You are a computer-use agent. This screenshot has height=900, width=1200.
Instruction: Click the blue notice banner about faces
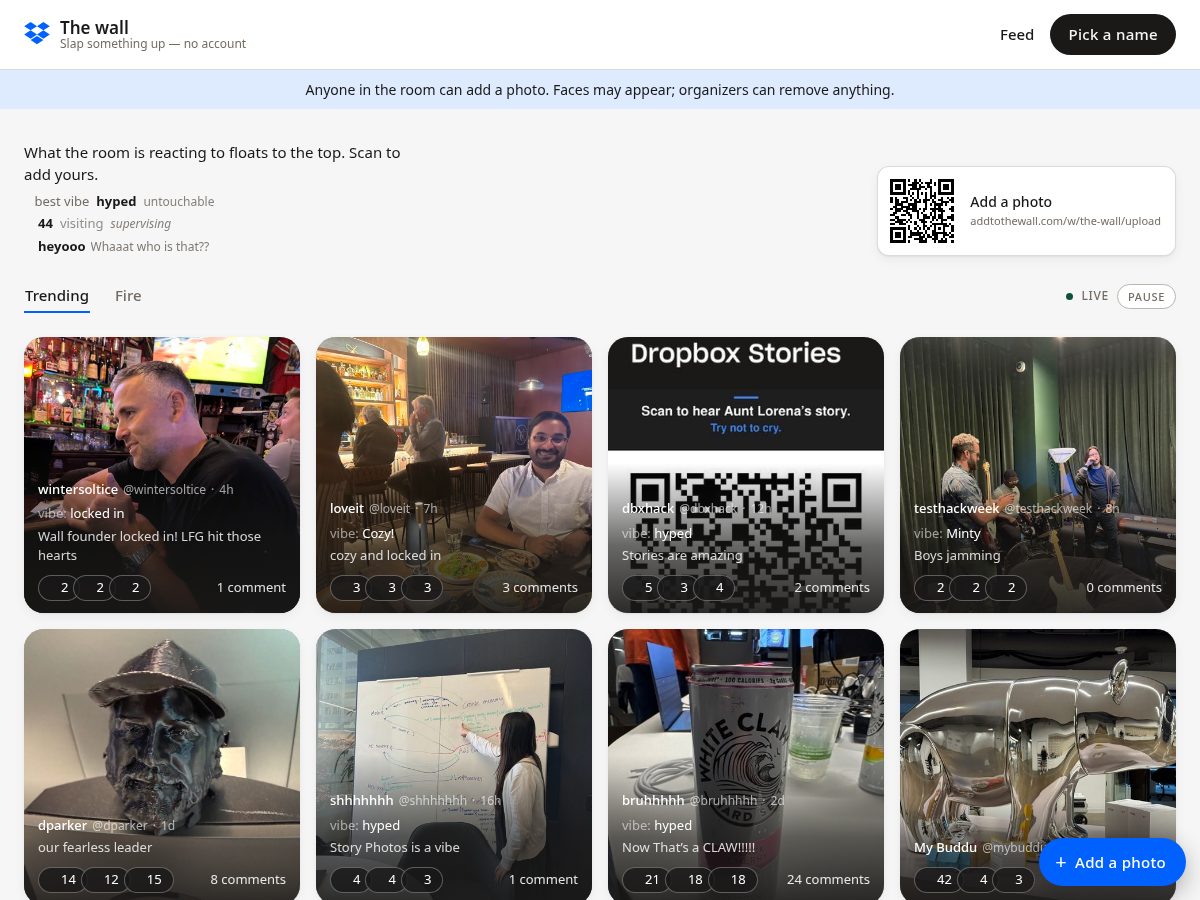pyautogui.click(x=600, y=89)
